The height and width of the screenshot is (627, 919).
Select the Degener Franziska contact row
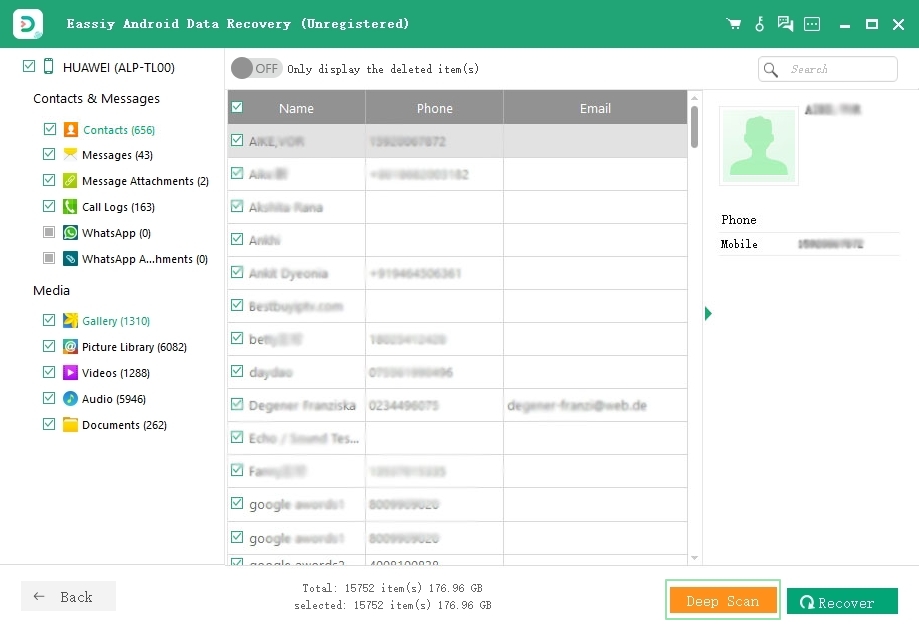(x=457, y=405)
